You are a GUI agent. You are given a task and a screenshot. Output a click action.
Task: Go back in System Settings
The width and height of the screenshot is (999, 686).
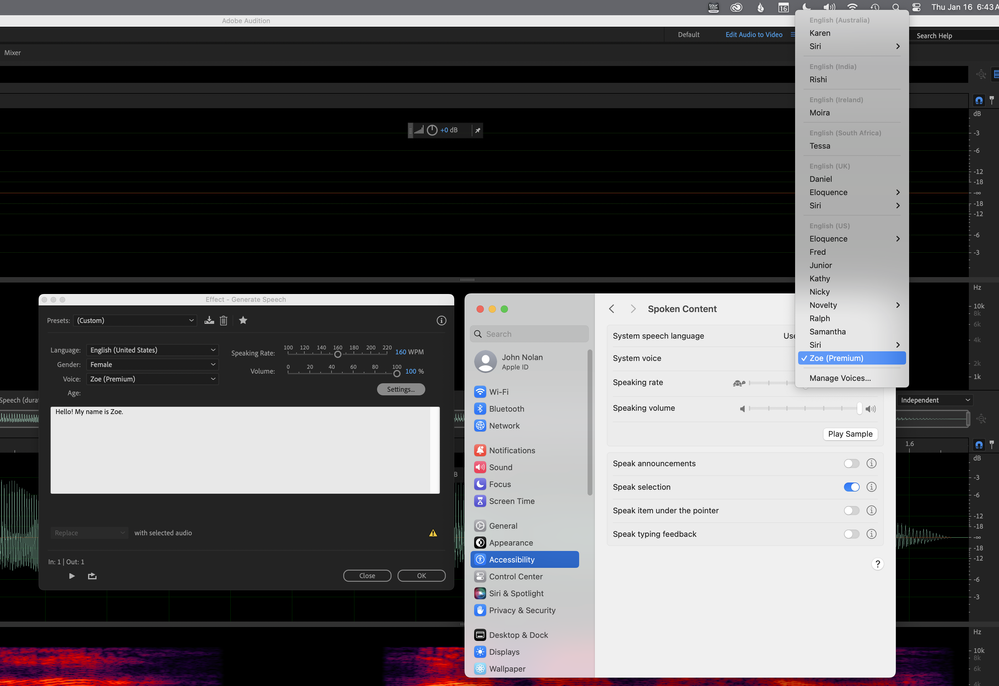(x=612, y=309)
